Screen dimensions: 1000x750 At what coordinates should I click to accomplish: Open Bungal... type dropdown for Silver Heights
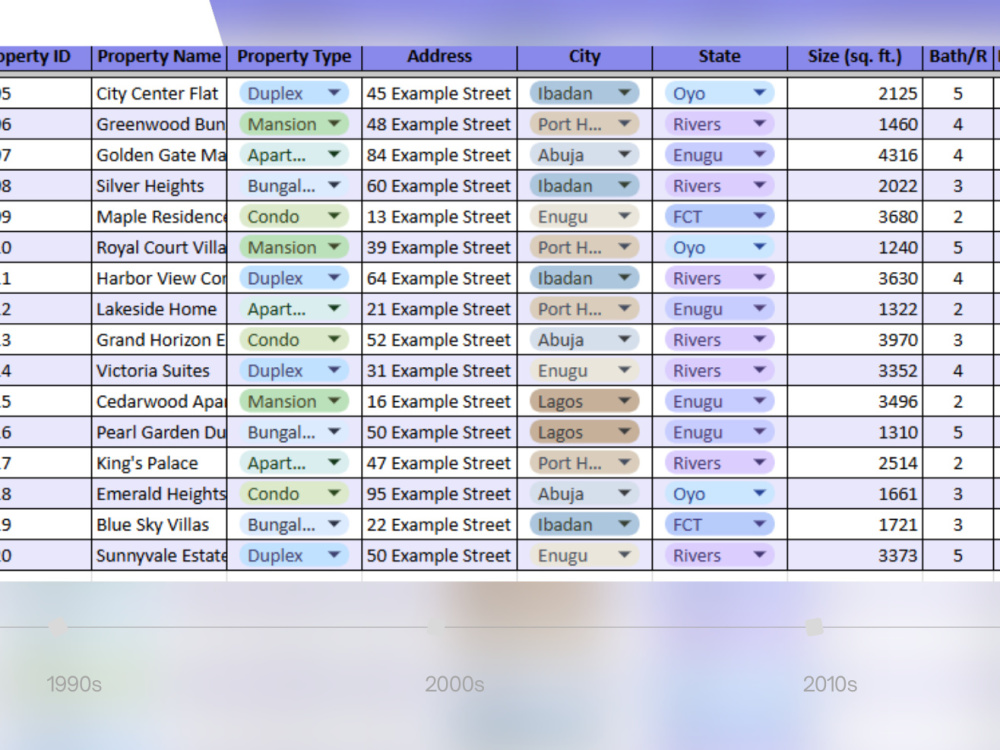point(294,186)
